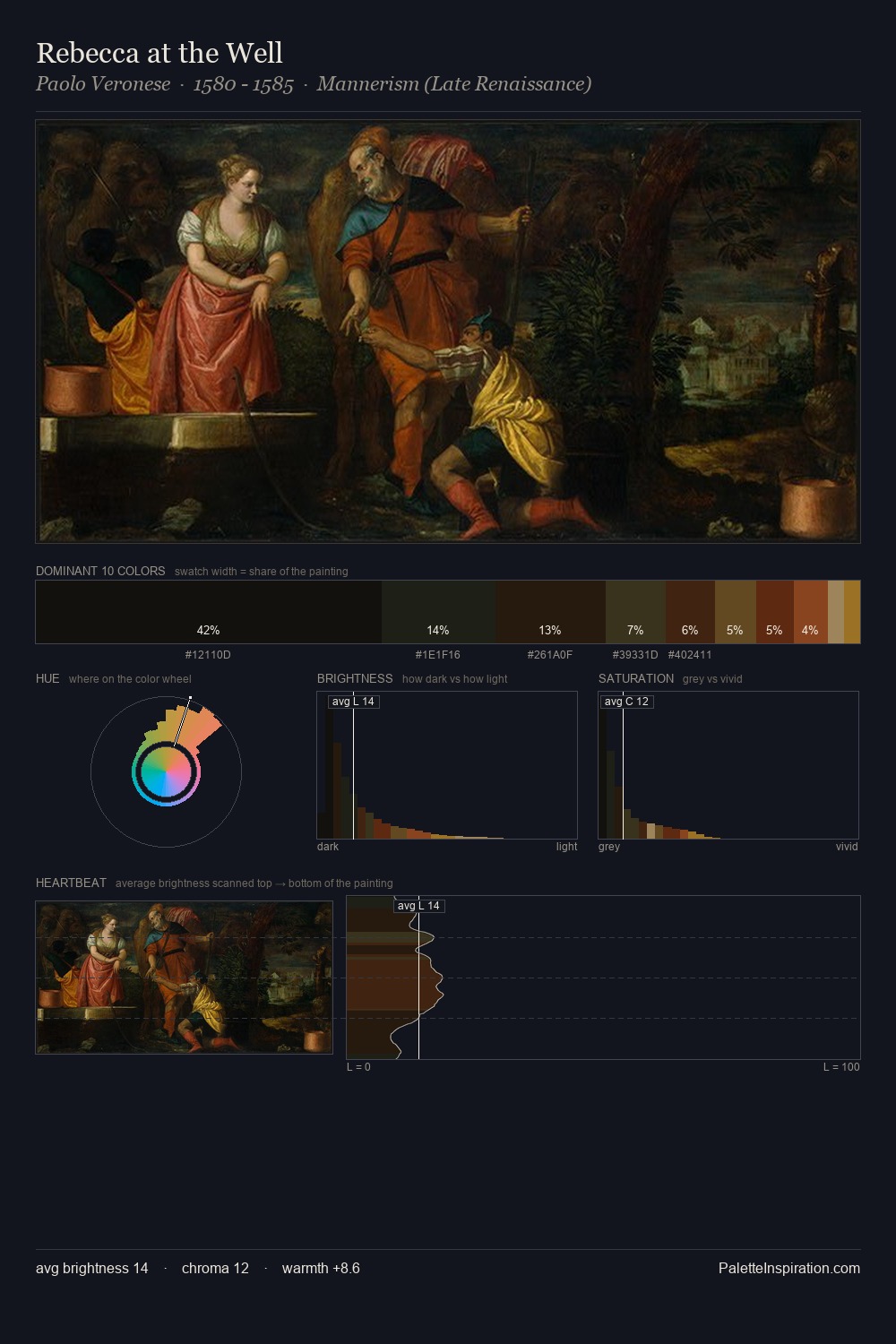Click the avg L 14 brightness label
This screenshot has height=1344, width=896.
point(353,702)
